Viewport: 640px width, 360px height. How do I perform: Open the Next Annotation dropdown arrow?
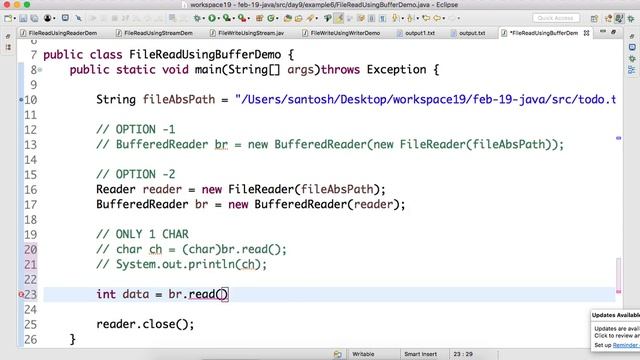(402, 19)
